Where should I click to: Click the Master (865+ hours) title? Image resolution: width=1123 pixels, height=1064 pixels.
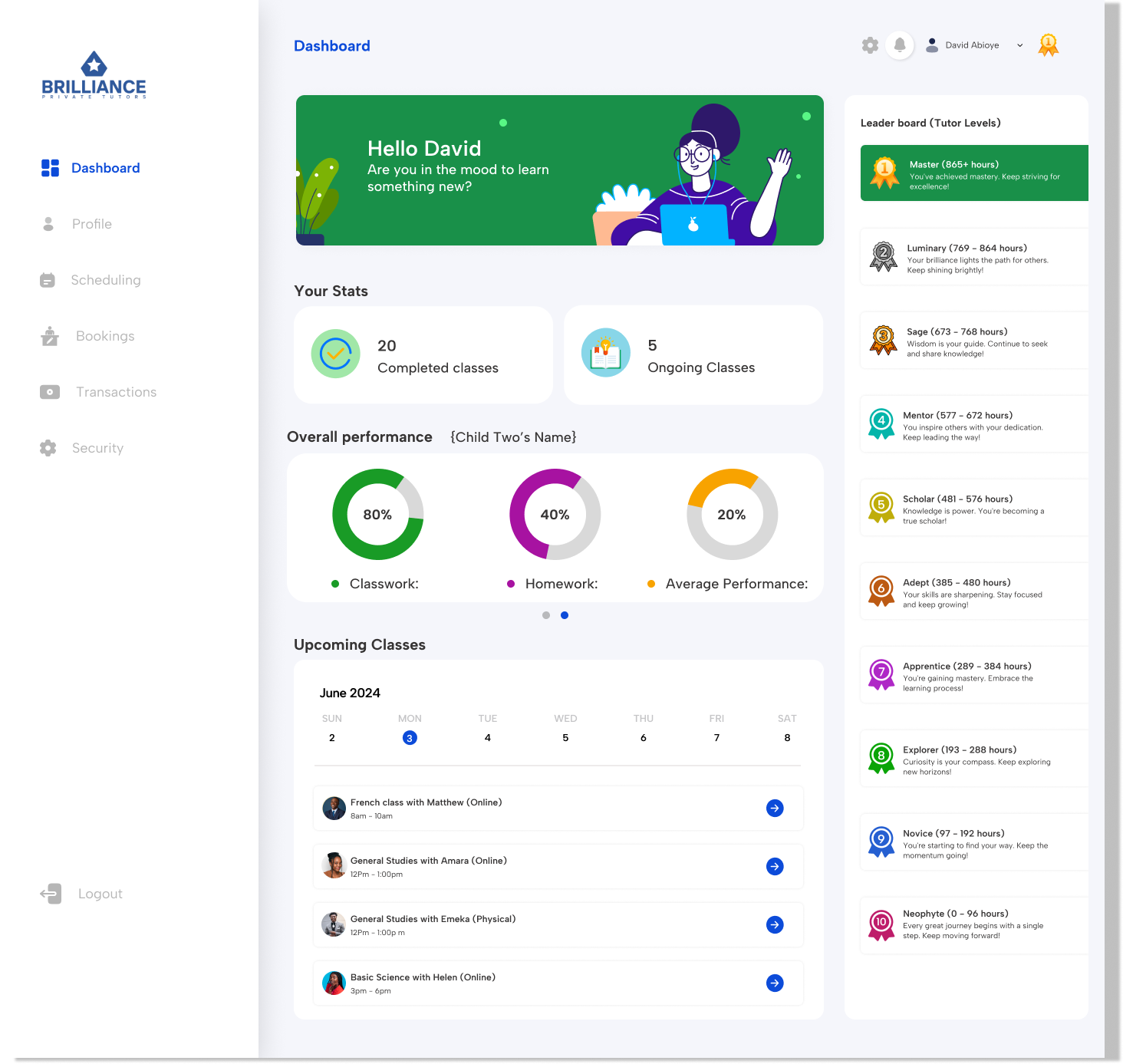tap(954, 164)
